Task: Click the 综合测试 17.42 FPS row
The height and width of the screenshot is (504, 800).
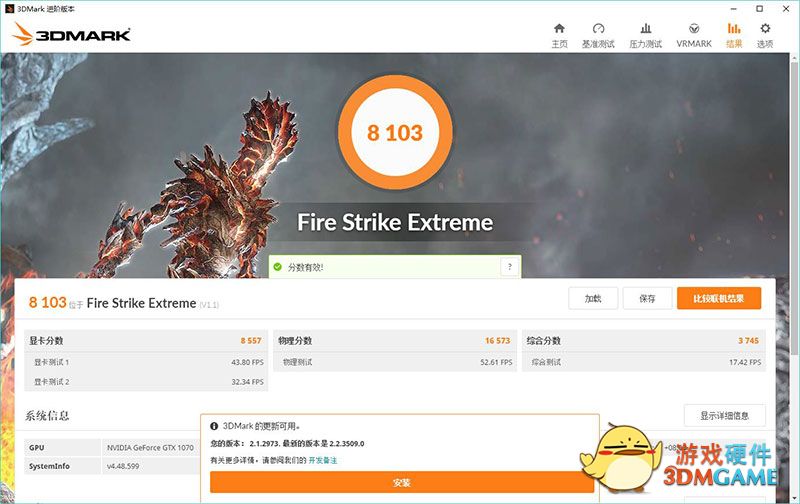Action: [644, 362]
